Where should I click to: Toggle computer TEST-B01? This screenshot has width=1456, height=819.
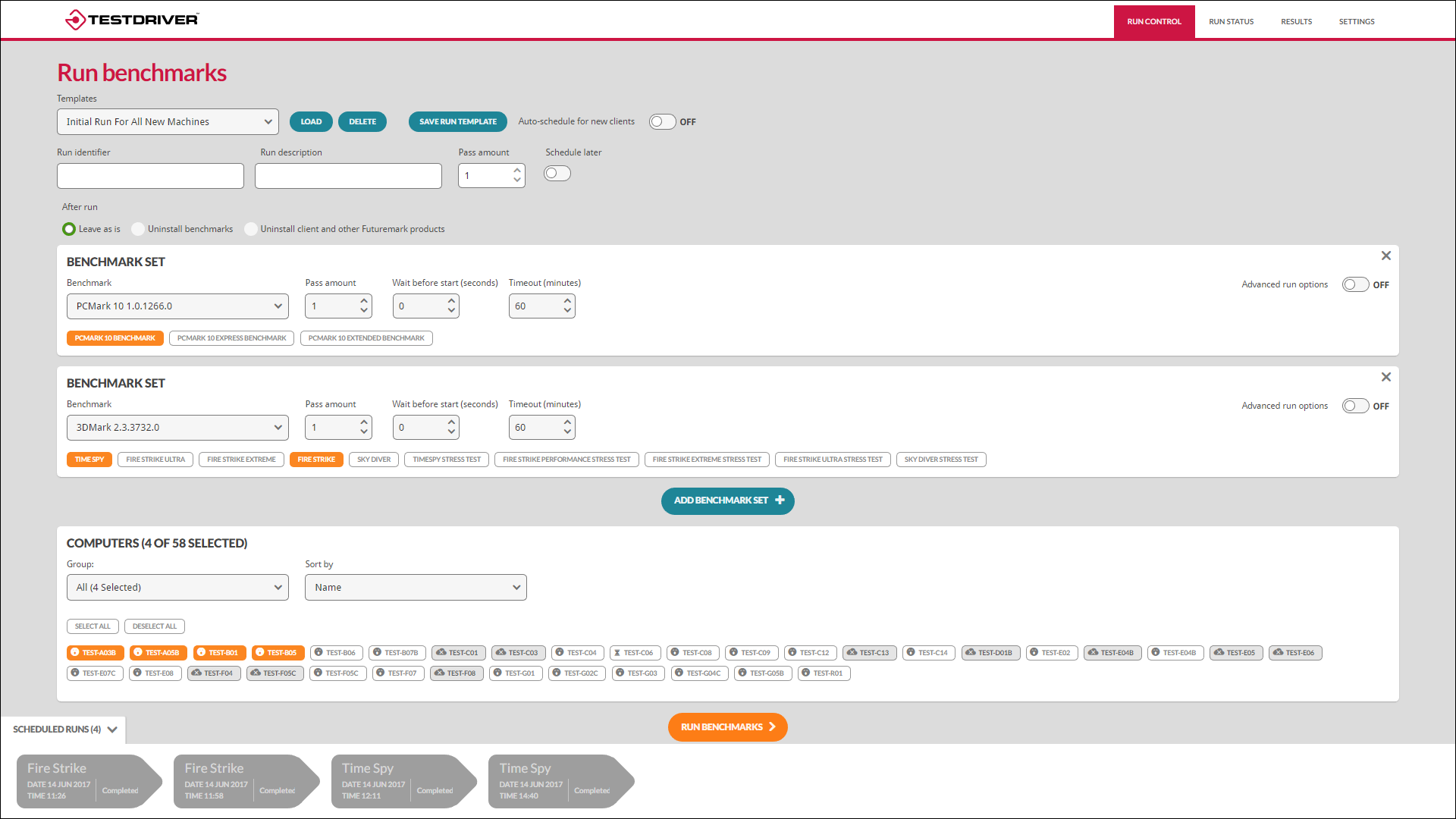(x=220, y=653)
